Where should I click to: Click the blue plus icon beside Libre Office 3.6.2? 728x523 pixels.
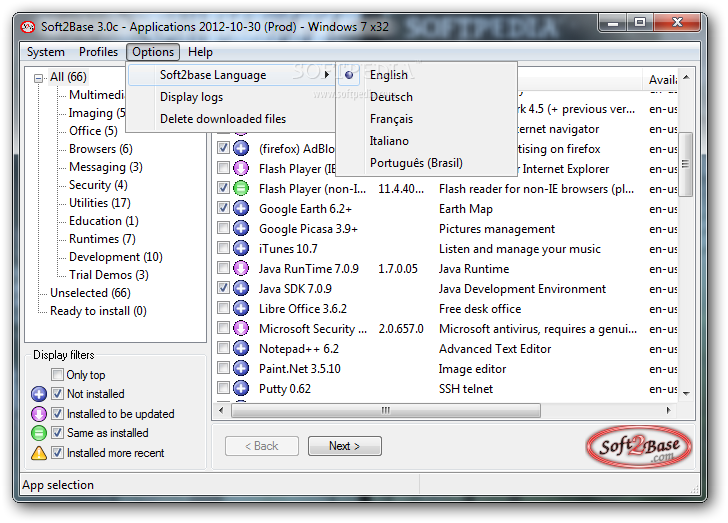pos(240,308)
